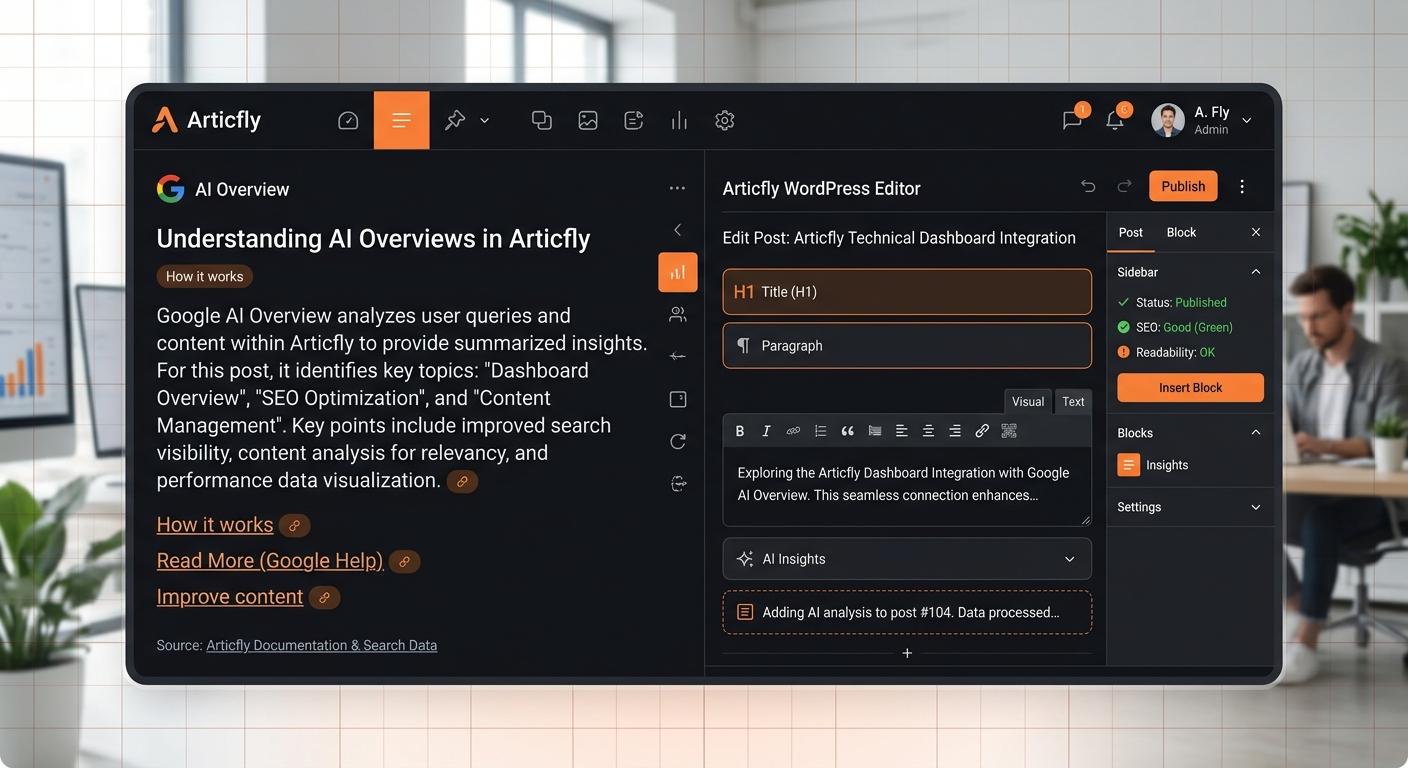The width and height of the screenshot is (1408, 768).
Task: Collapse the Sidebar section
Action: click(1256, 272)
